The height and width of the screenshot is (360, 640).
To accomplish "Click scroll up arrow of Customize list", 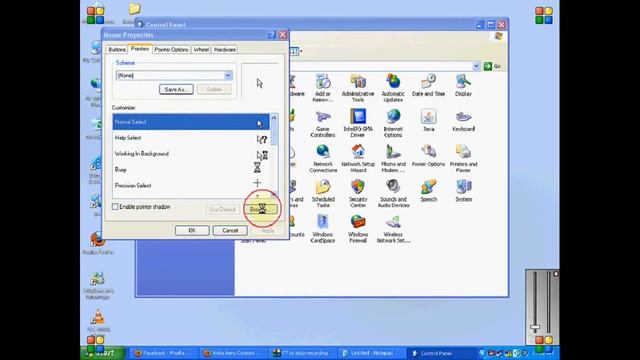I will 274,118.
